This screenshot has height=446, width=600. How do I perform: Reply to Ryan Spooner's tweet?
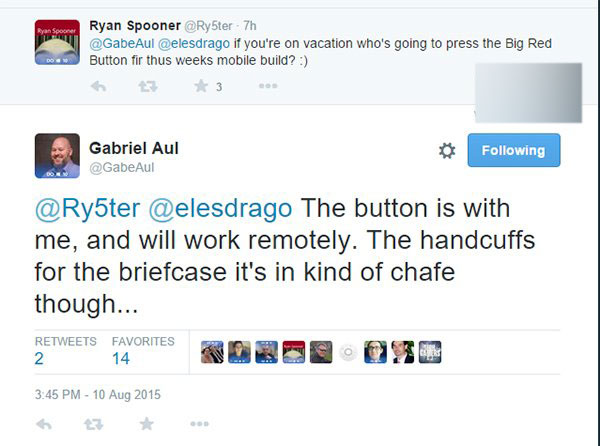click(x=98, y=87)
